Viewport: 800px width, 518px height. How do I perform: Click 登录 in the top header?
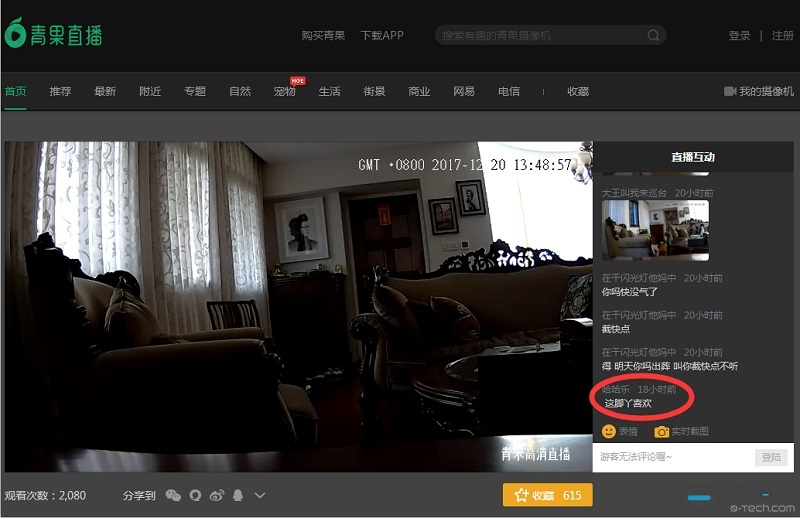739,35
